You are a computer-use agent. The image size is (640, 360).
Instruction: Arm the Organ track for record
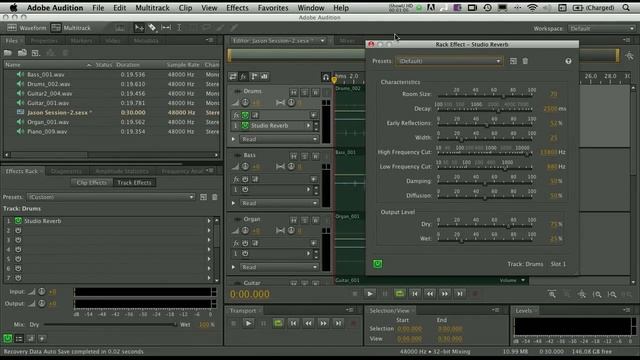[316, 220]
